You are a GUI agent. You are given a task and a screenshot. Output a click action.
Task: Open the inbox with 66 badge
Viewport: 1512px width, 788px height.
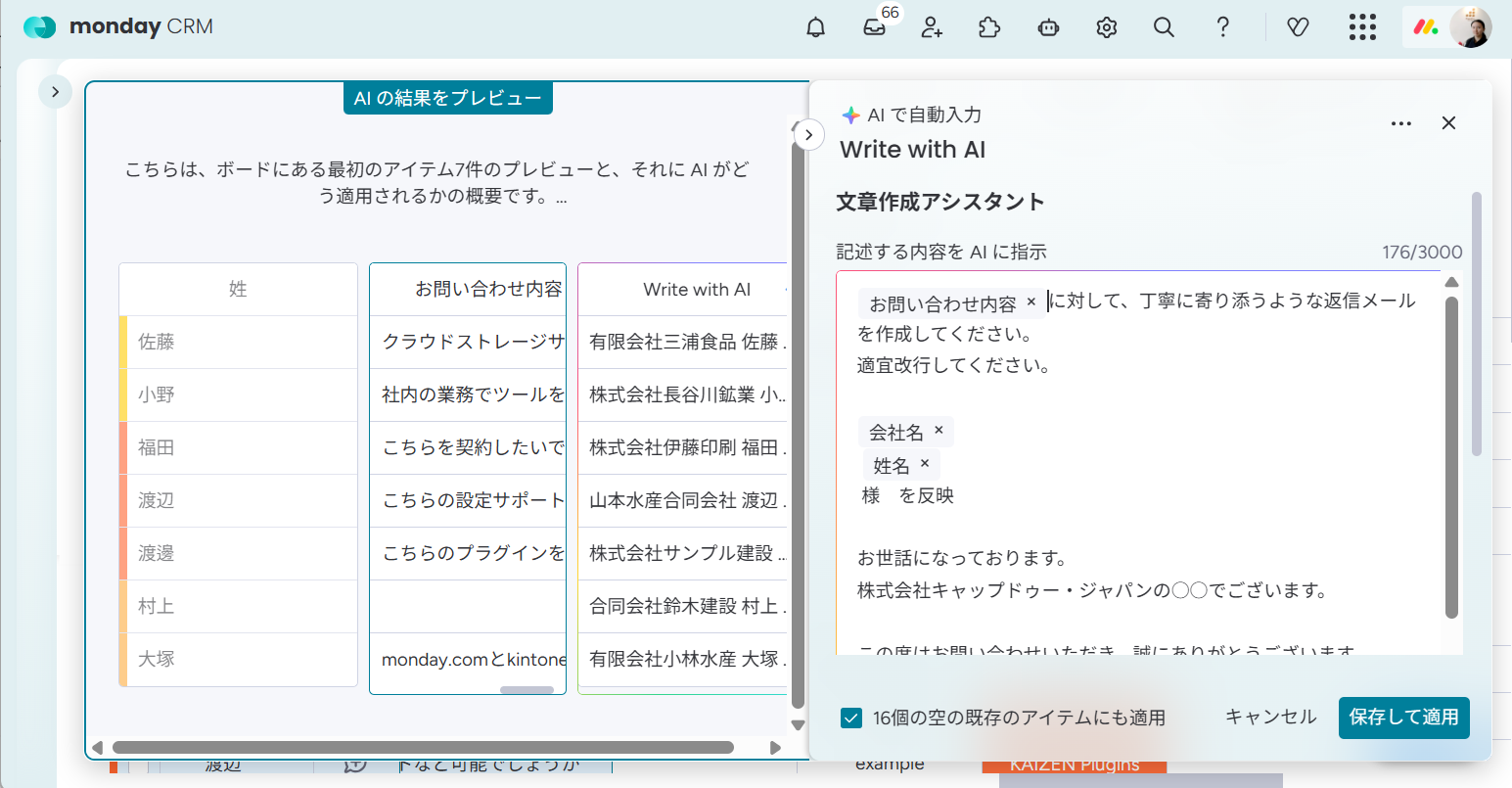pos(874,27)
